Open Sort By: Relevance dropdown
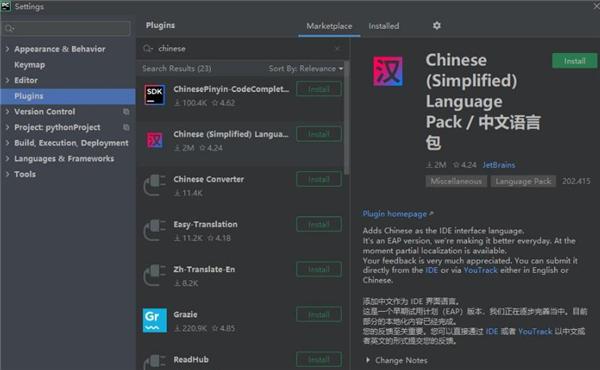This screenshot has height=370, width=600. pyautogui.click(x=306, y=68)
